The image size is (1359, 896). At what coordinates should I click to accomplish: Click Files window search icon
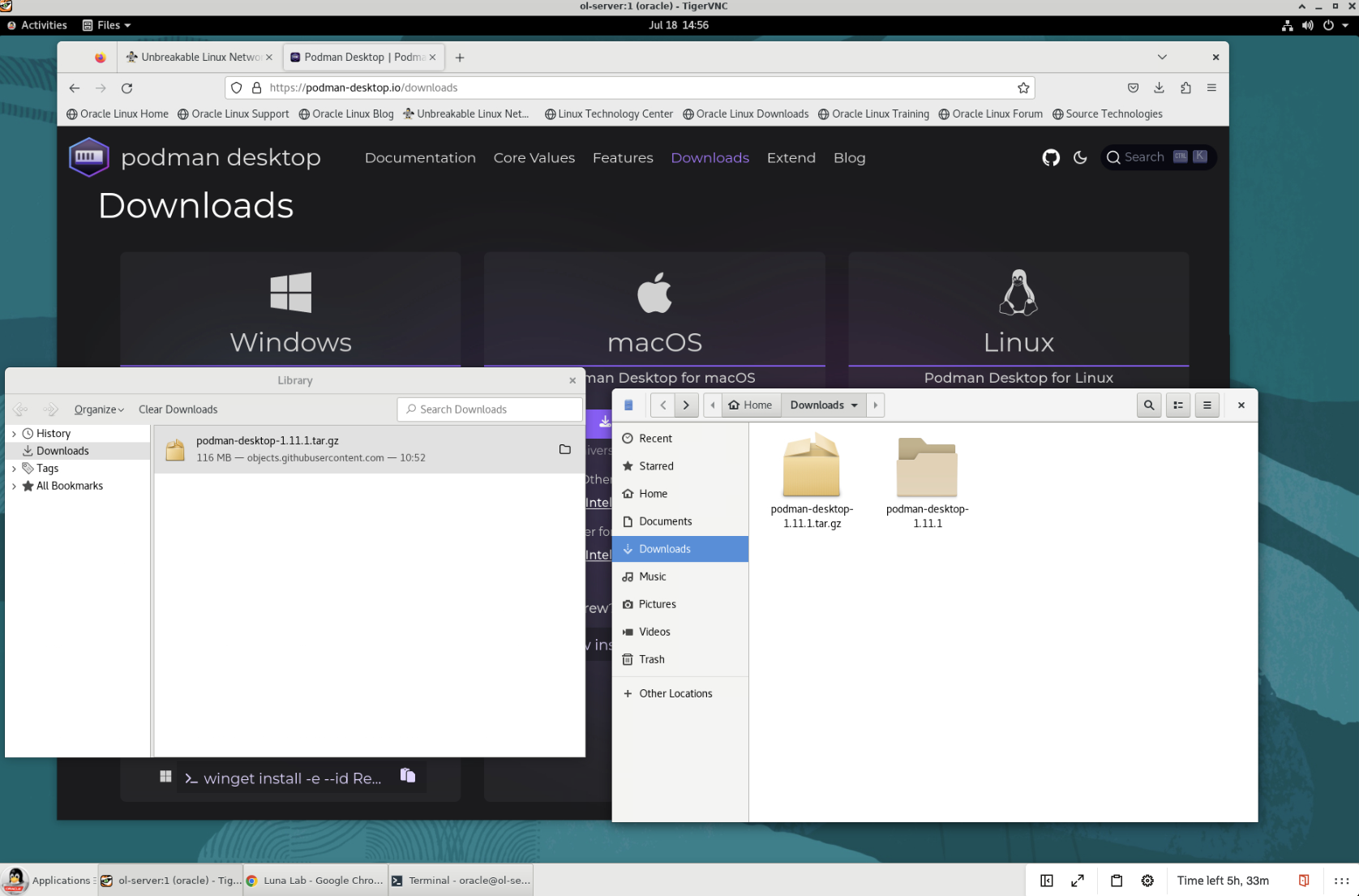[1149, 405]
